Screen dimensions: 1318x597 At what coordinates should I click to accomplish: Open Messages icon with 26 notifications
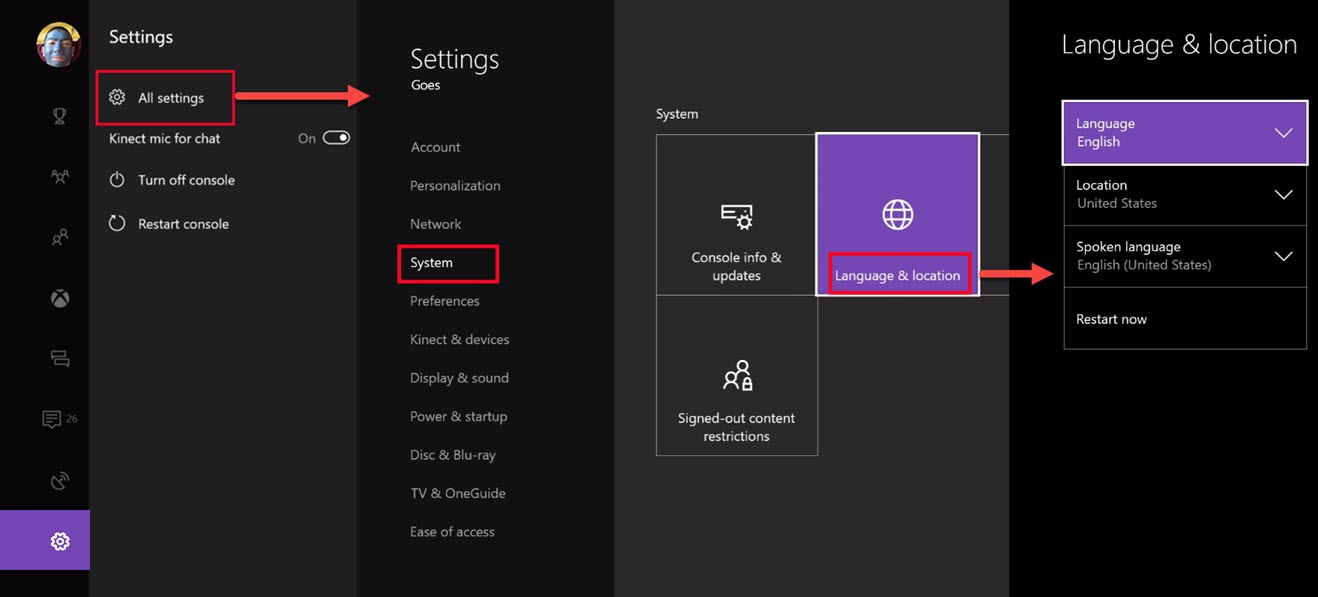[x=53, y=420]
